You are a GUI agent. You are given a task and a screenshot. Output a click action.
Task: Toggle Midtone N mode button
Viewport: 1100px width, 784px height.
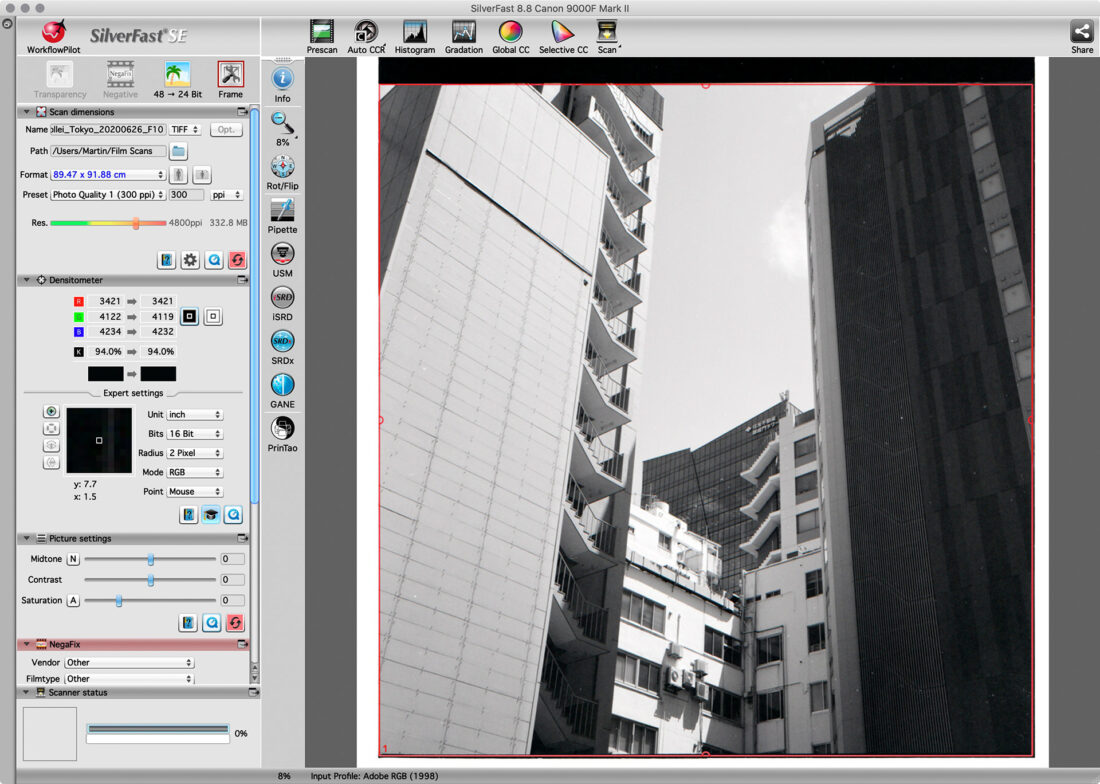click(73, 559)
